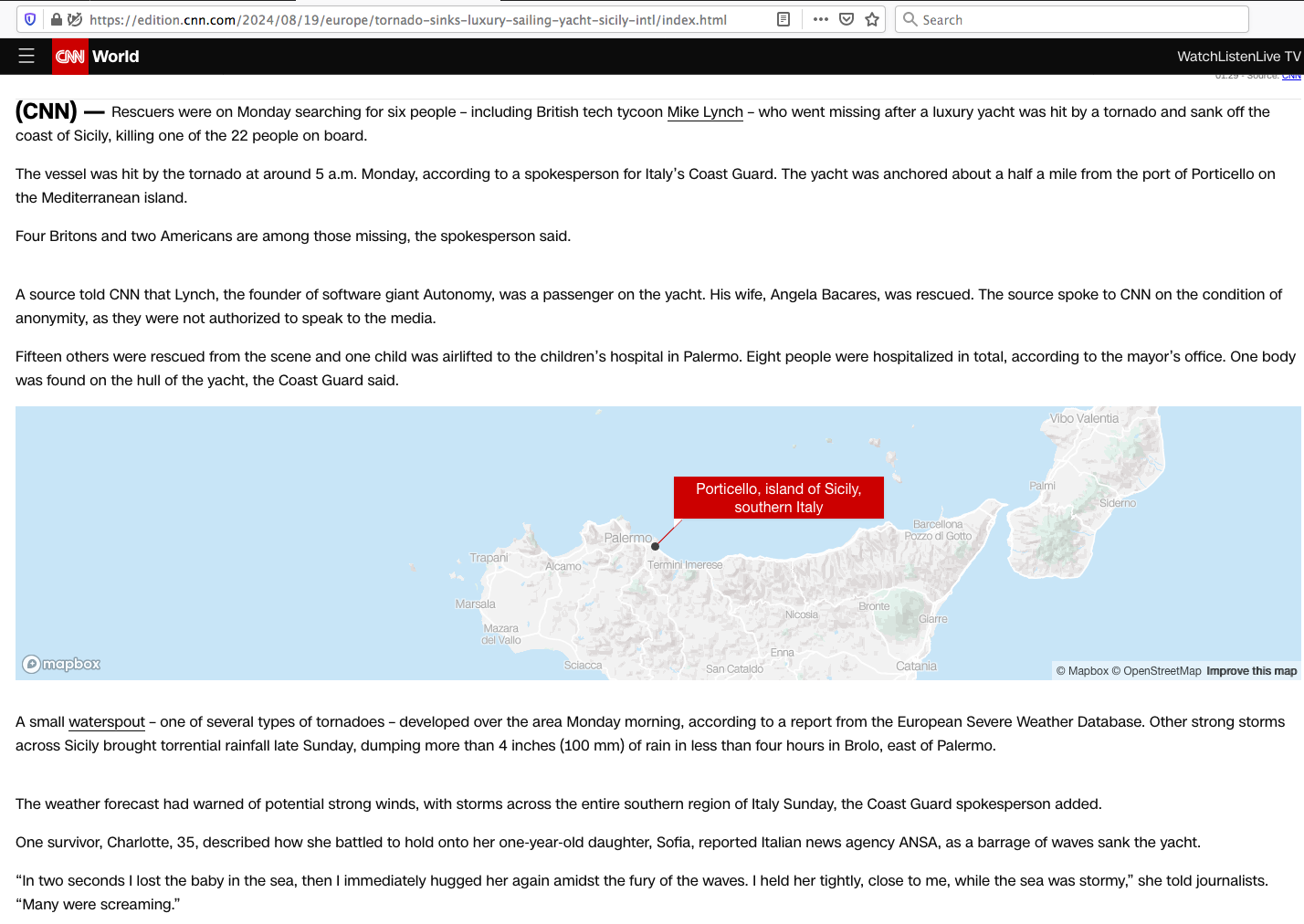
Task: Click the Palmi map label
Action: pos(1042,486)
